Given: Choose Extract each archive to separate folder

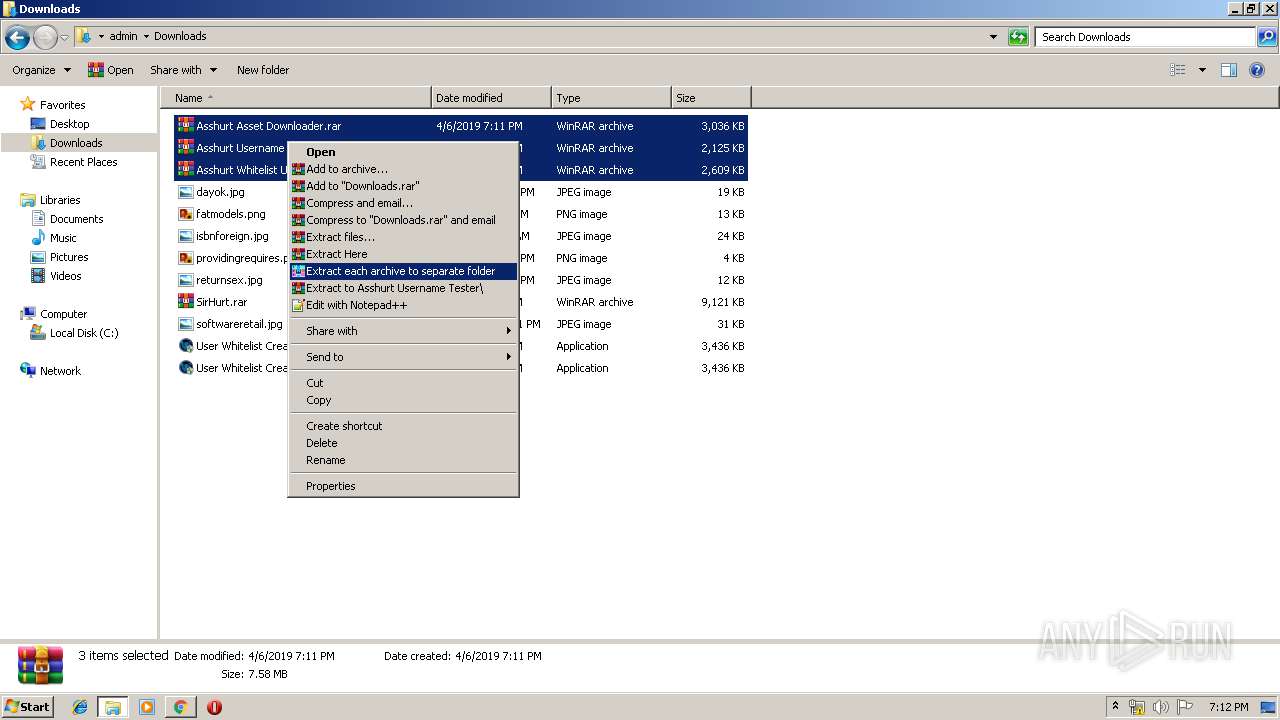Looking at the screenshot, I should point(403,271).
